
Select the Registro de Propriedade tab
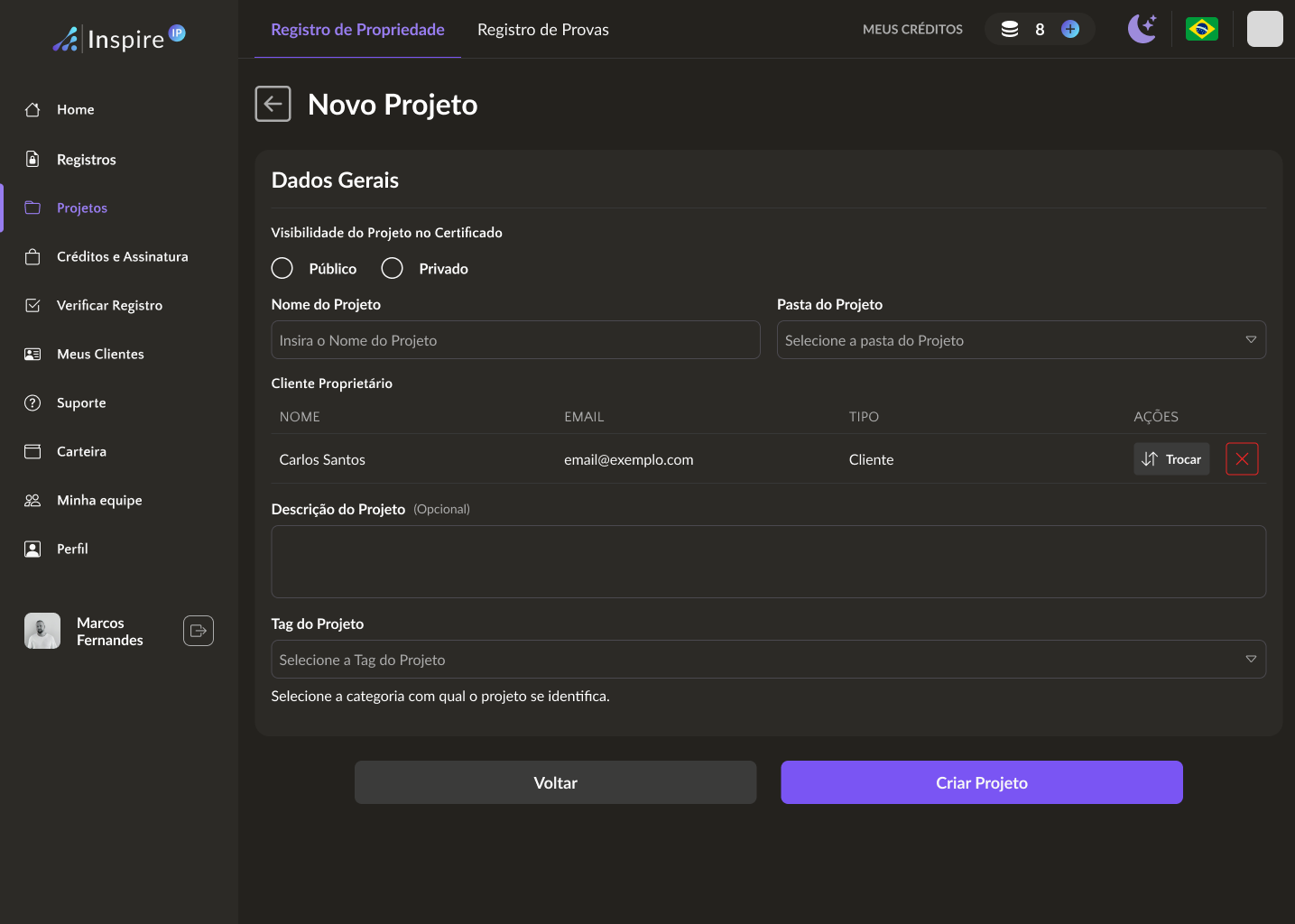point(357,30)
